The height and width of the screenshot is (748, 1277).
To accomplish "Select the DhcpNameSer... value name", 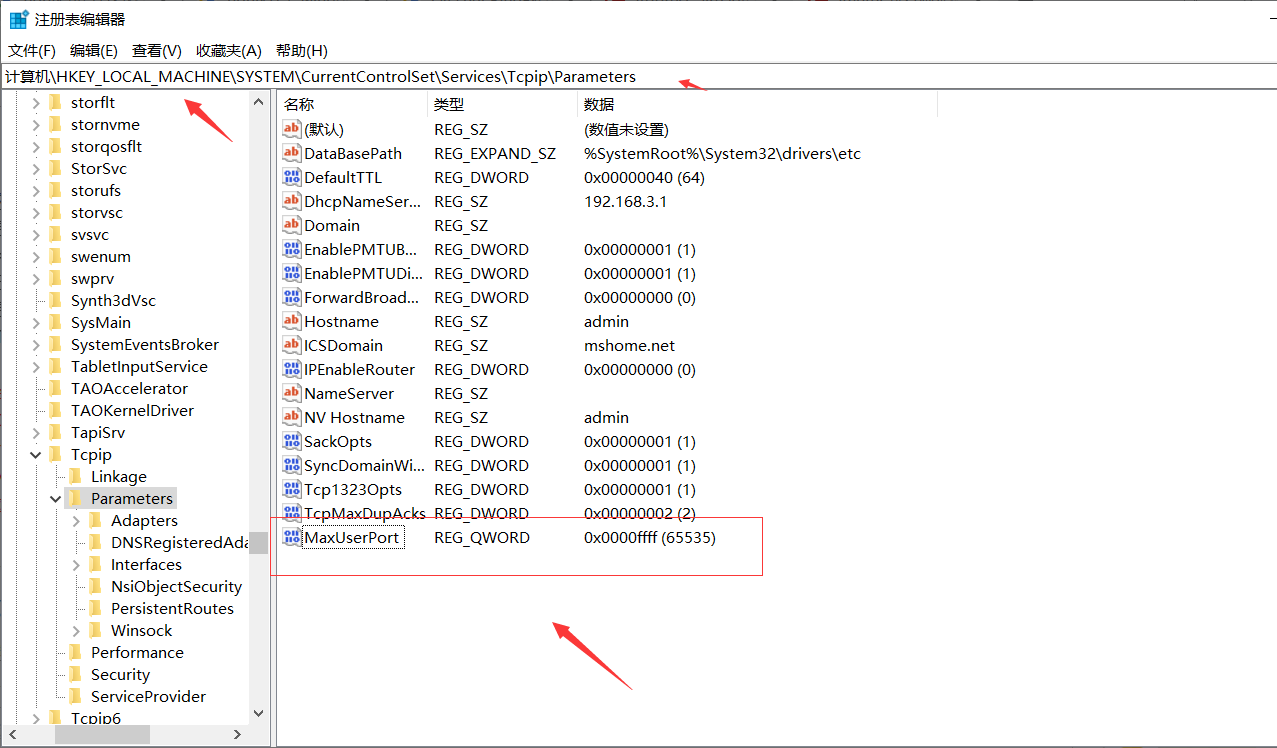I will pyautogui.click(x=363, y=201).
